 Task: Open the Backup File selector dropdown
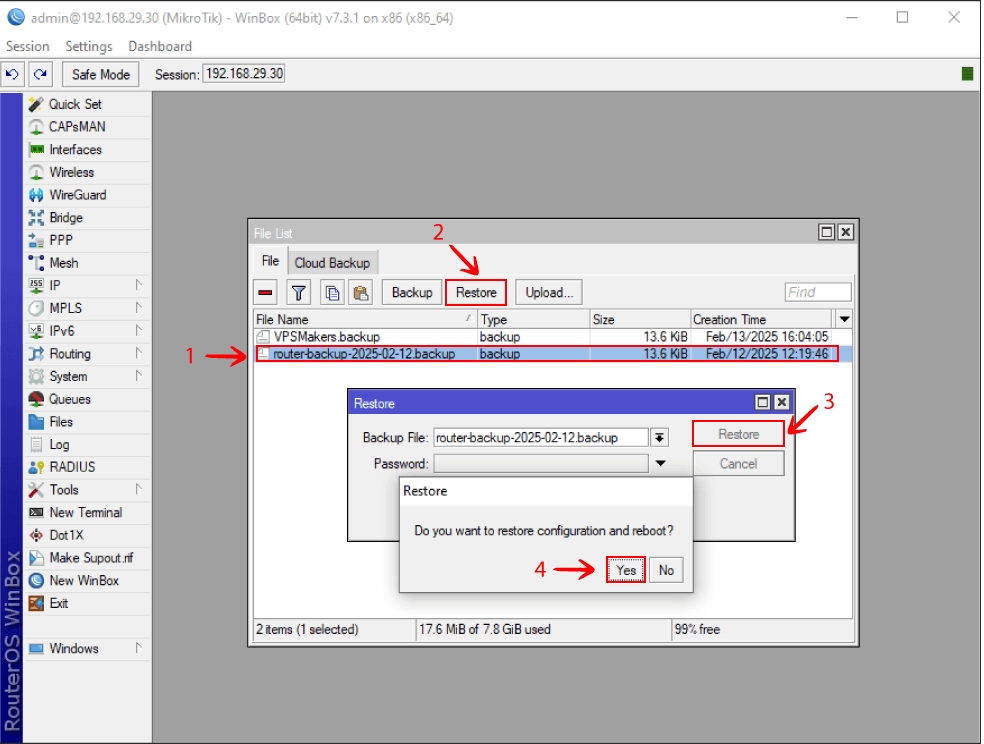(x=660, y=437)
